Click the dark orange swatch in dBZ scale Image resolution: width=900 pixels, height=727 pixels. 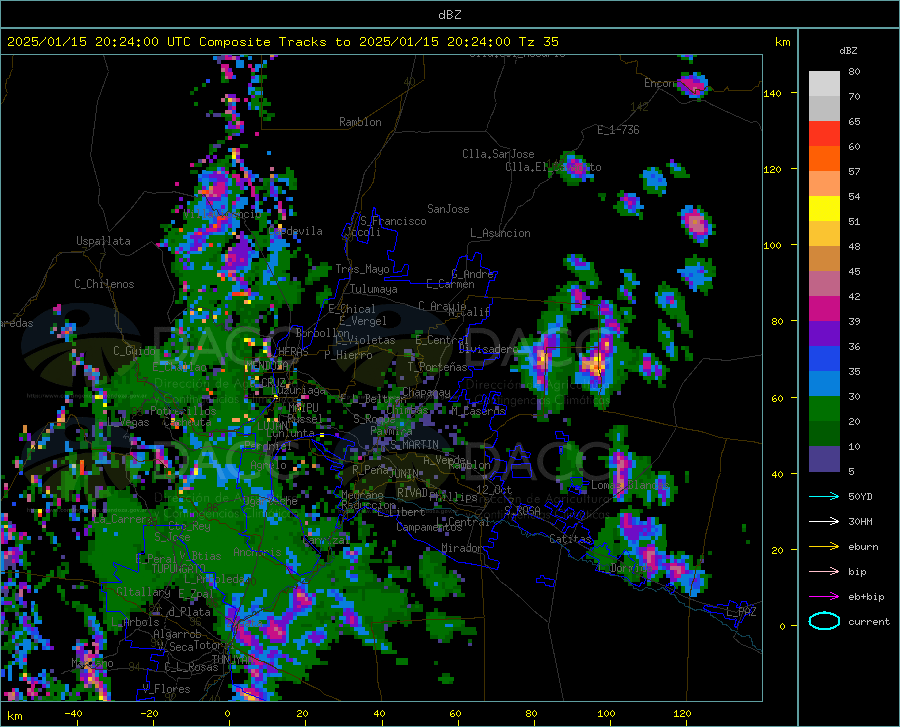(x=824, y=158)
